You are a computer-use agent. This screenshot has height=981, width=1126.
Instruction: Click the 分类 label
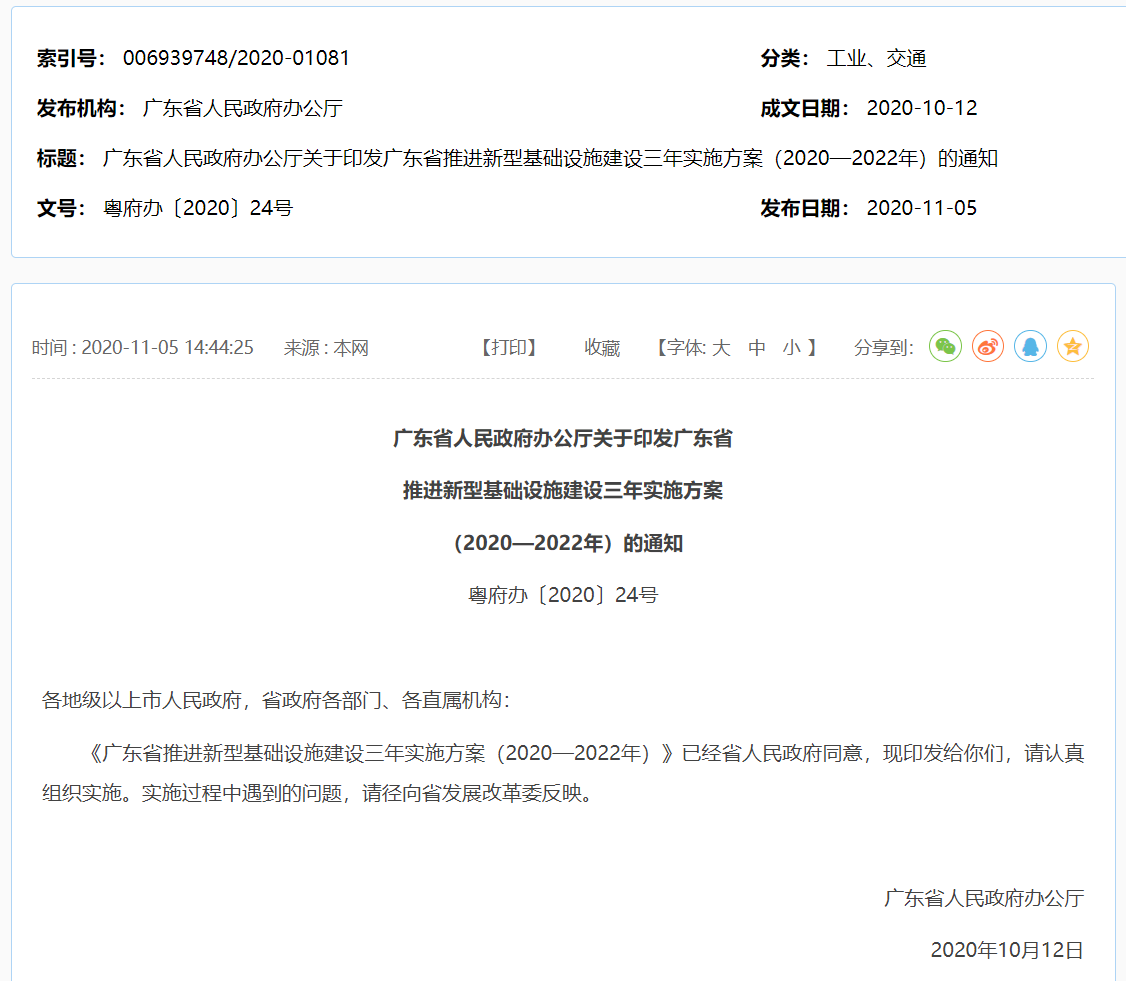click(x=785, y=58)
